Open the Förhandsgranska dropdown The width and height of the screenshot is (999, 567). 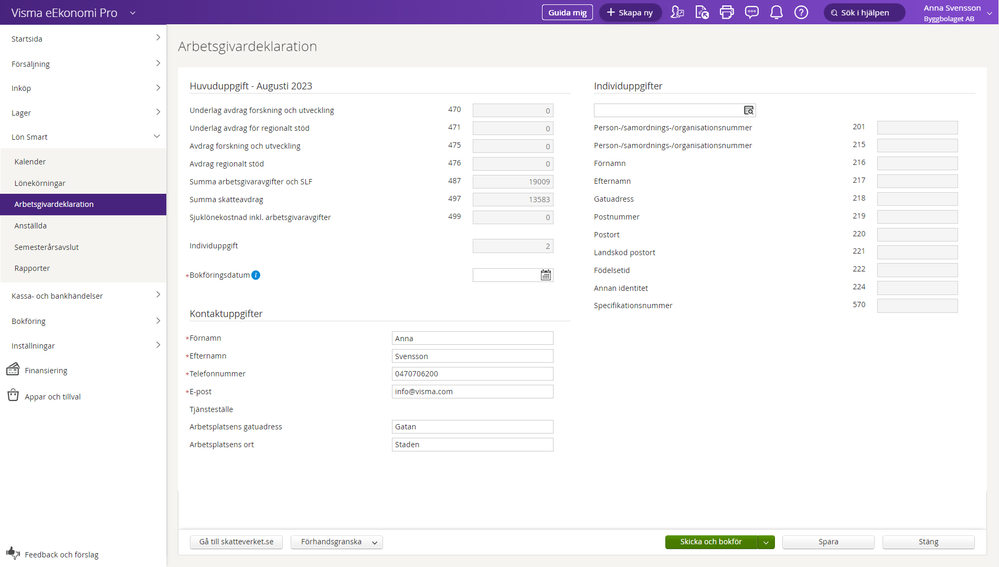[x=336, y=542]
